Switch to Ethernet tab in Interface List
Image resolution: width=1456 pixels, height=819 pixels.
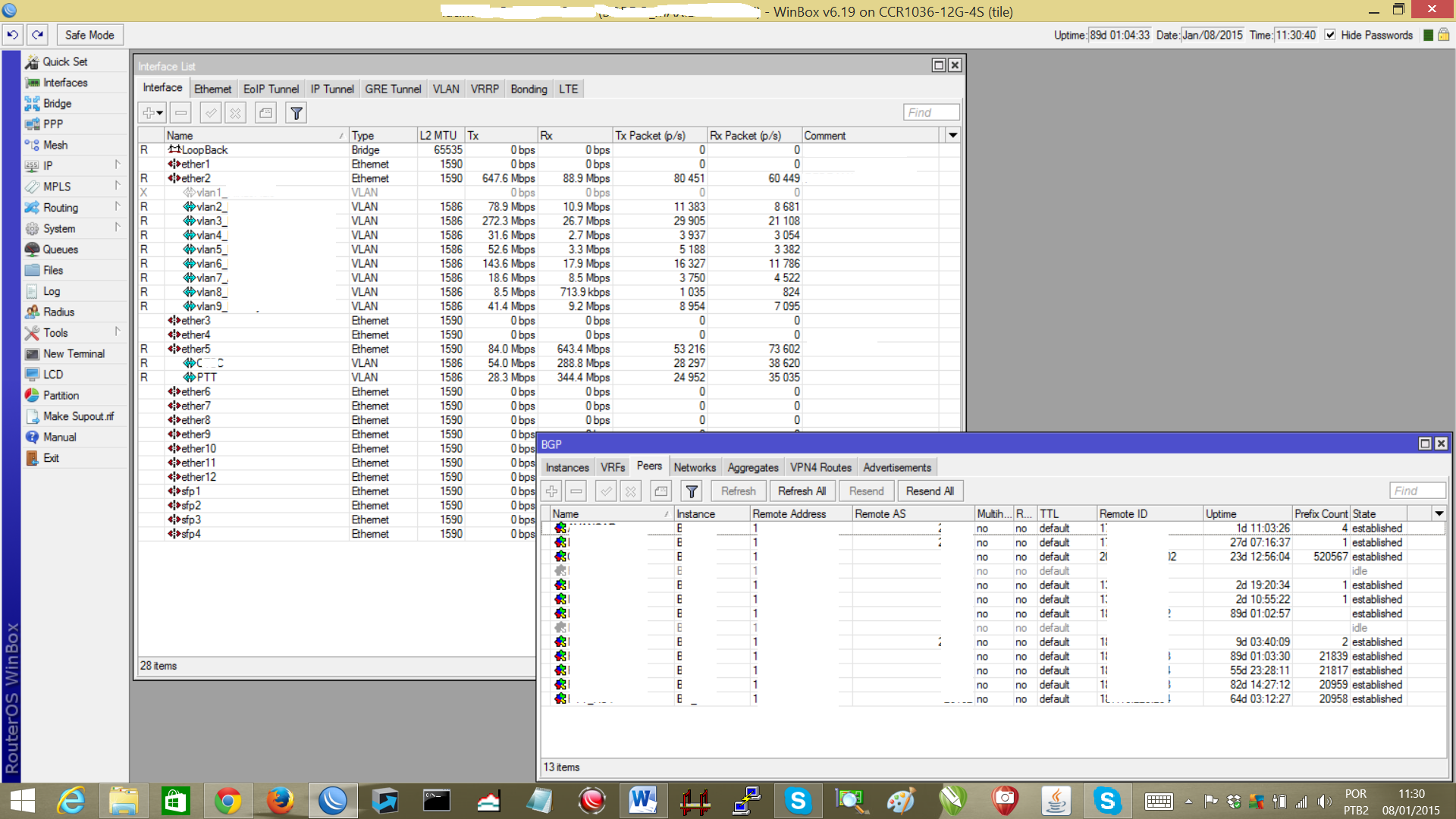pos(212,89)
